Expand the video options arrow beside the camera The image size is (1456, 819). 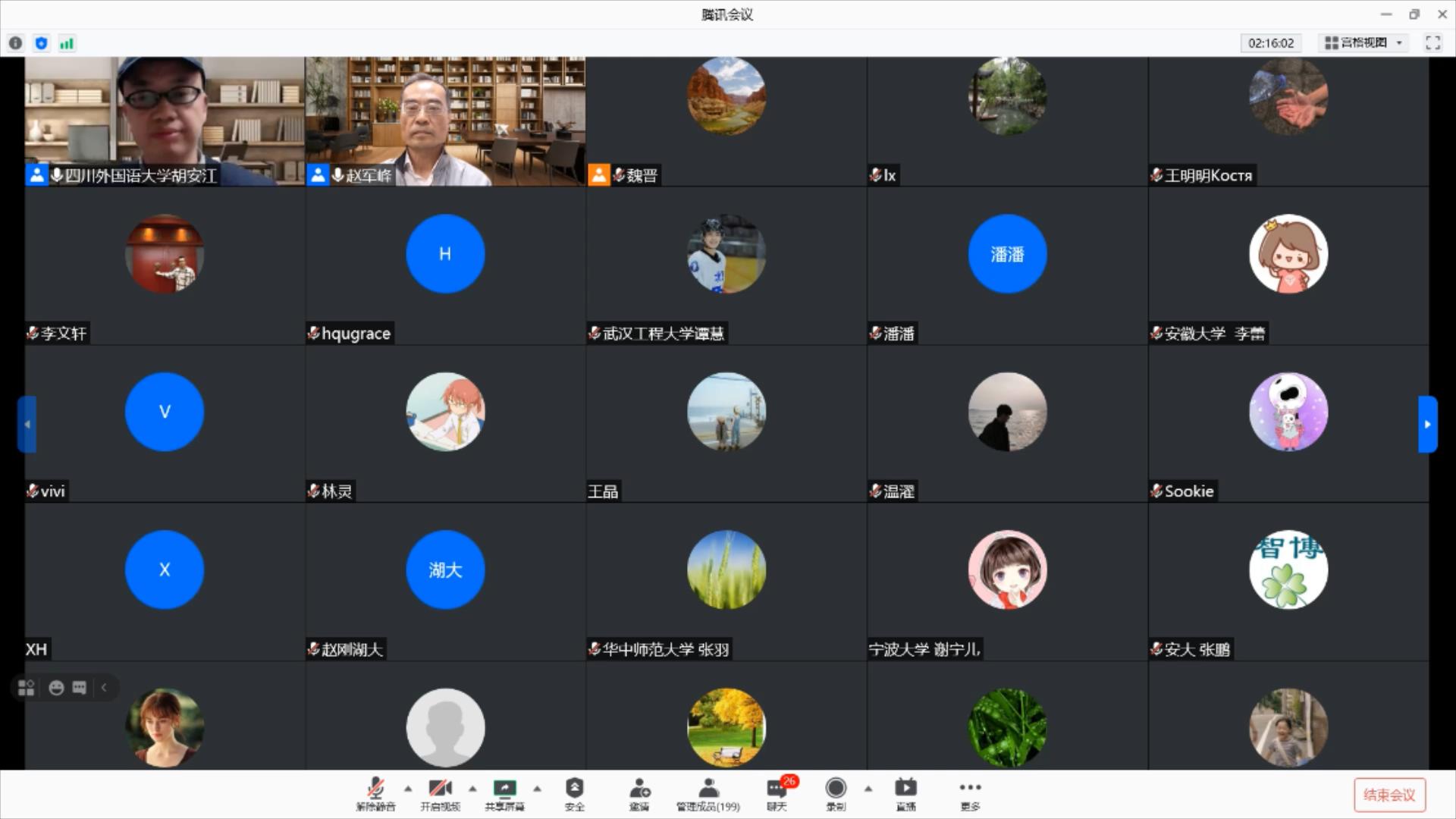pos(472,789)
